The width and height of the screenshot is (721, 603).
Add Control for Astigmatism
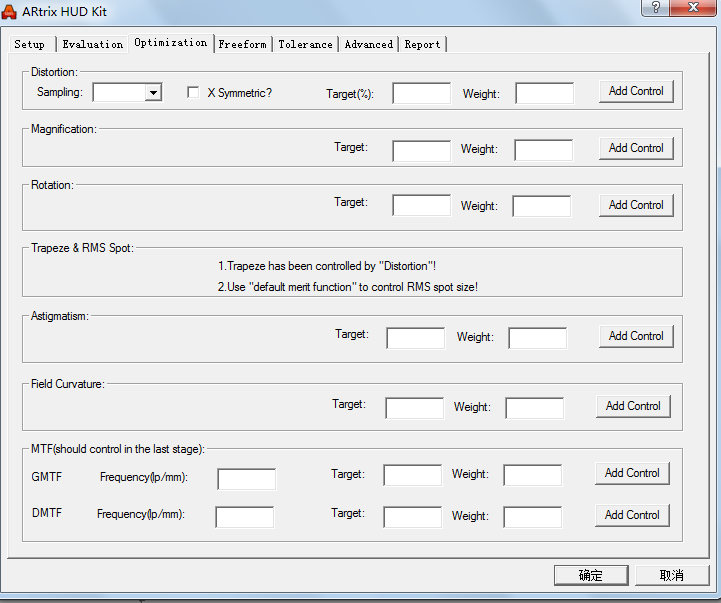pos(636,336)
